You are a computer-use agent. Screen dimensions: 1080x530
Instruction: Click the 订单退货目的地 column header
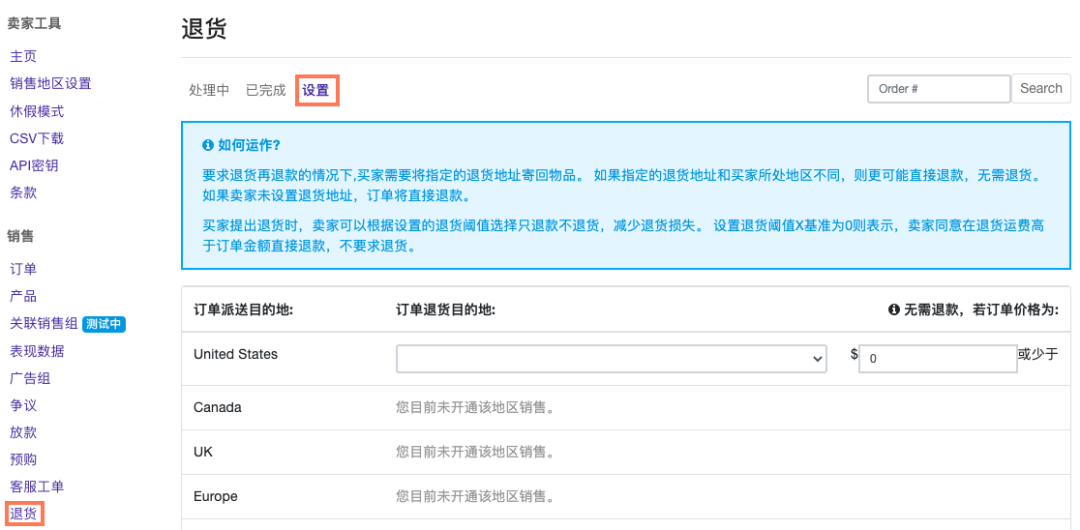click(x=446, y=310)
